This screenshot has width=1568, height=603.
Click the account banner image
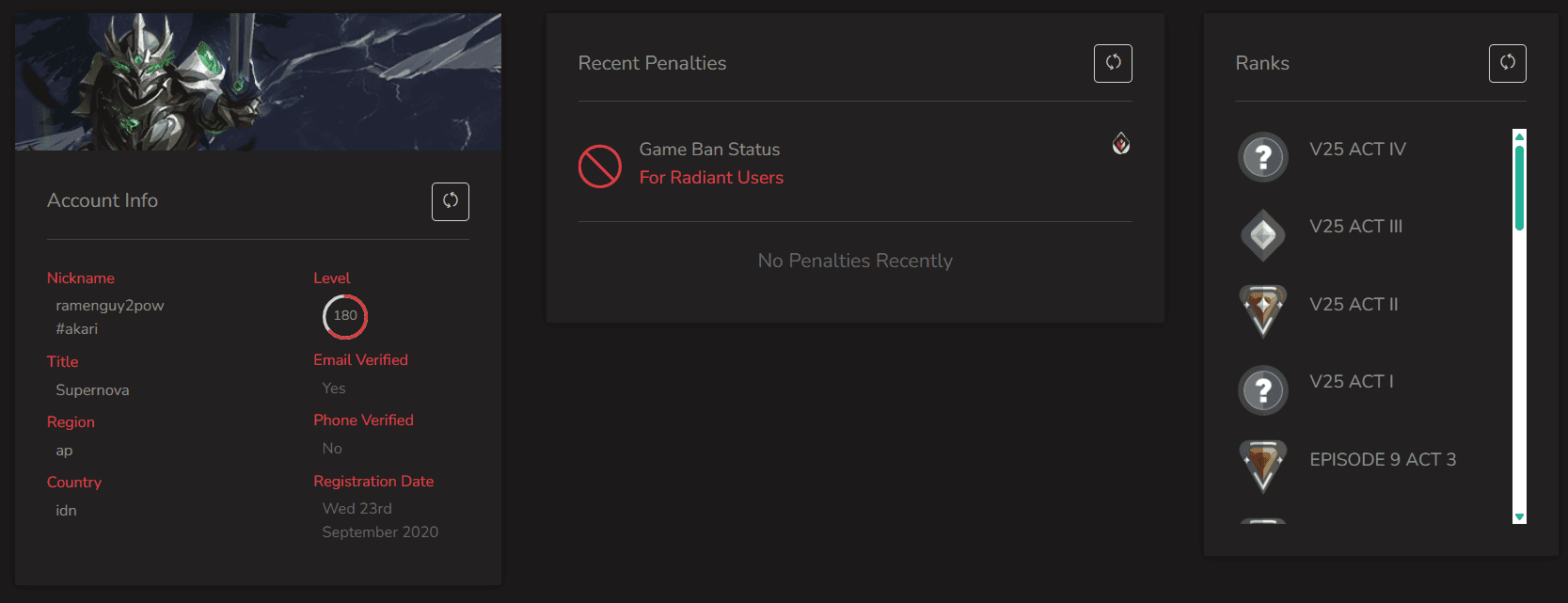pos(258,82)
